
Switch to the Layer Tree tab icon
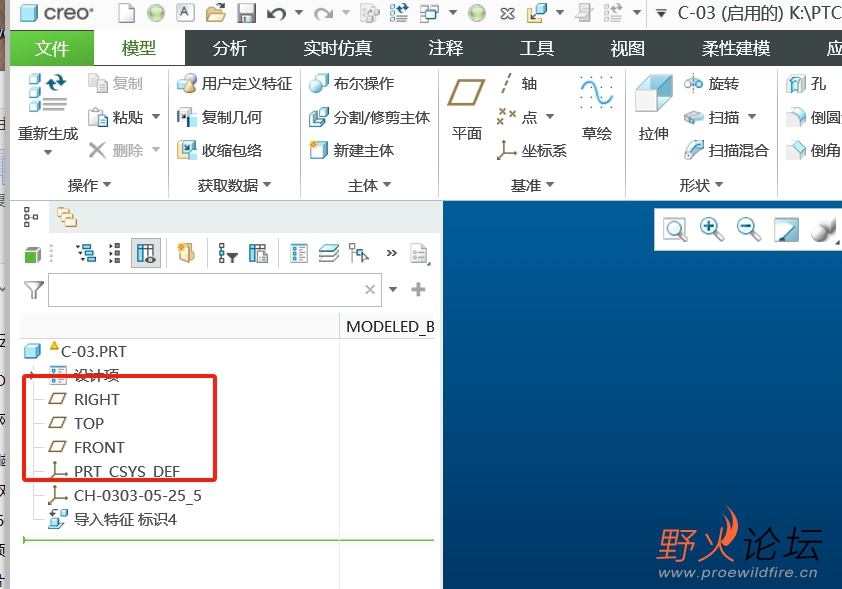(67, 217)
